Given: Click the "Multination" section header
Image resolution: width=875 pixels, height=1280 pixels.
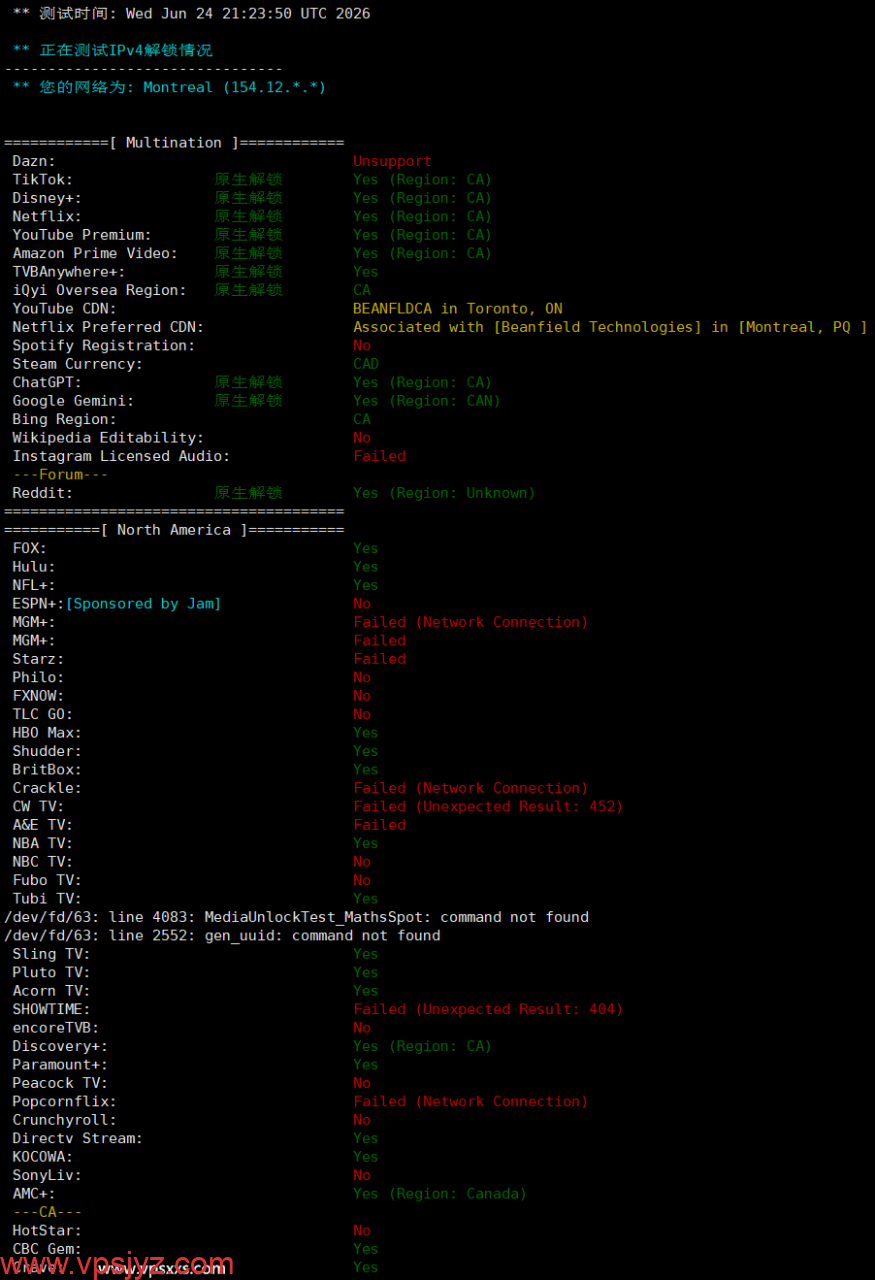Looking at the screenshot, I should 174,143.
